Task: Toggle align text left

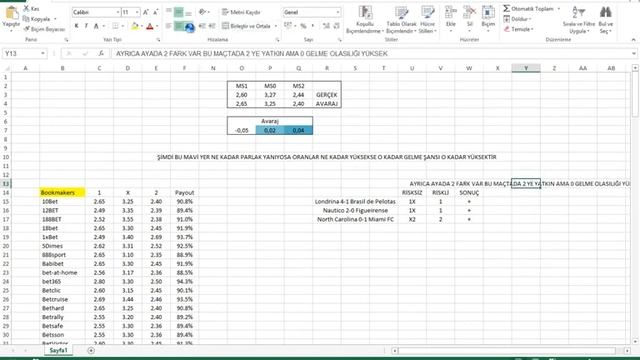Action: [x=169, y=26]
